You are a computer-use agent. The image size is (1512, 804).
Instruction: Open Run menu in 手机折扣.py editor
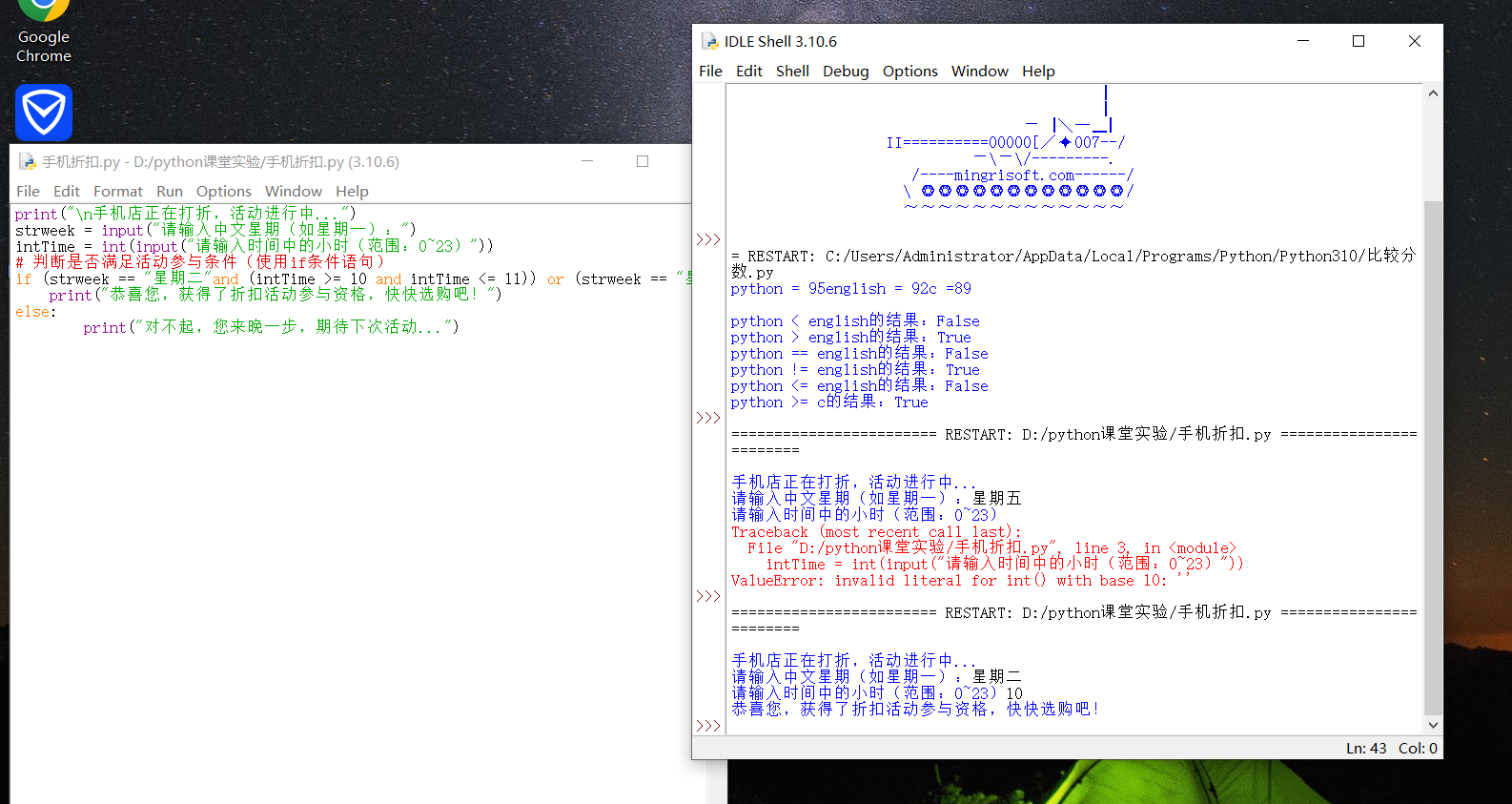[170, 192]
